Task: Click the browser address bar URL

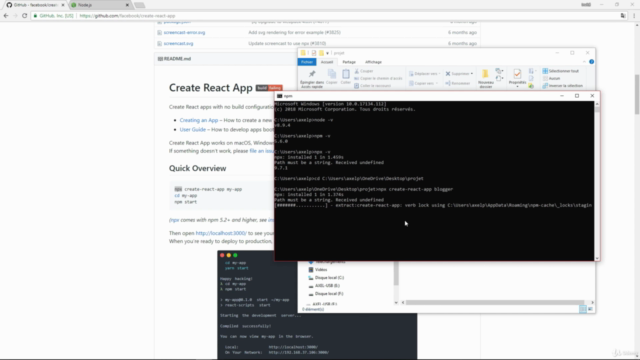Action: [x=127, y=16]
